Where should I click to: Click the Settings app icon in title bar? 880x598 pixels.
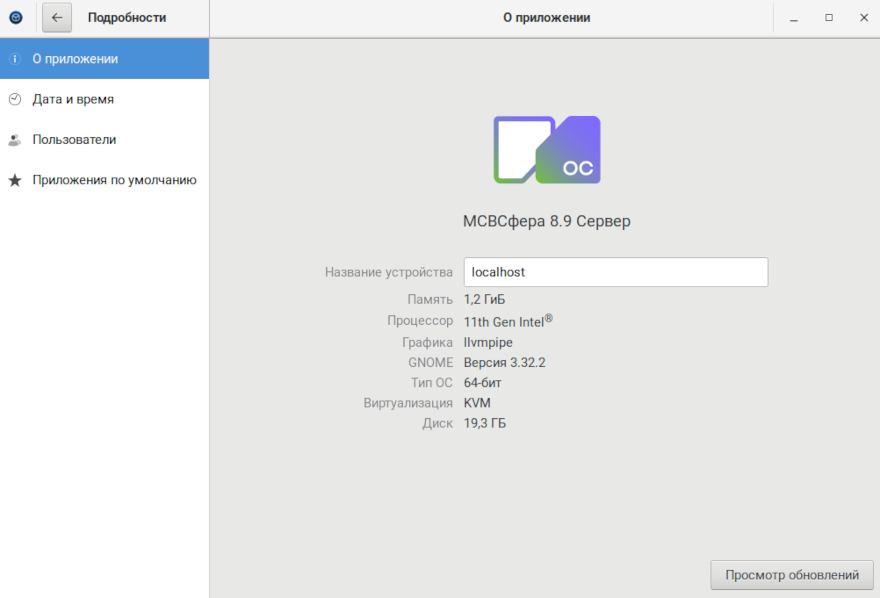pos(16,17)
